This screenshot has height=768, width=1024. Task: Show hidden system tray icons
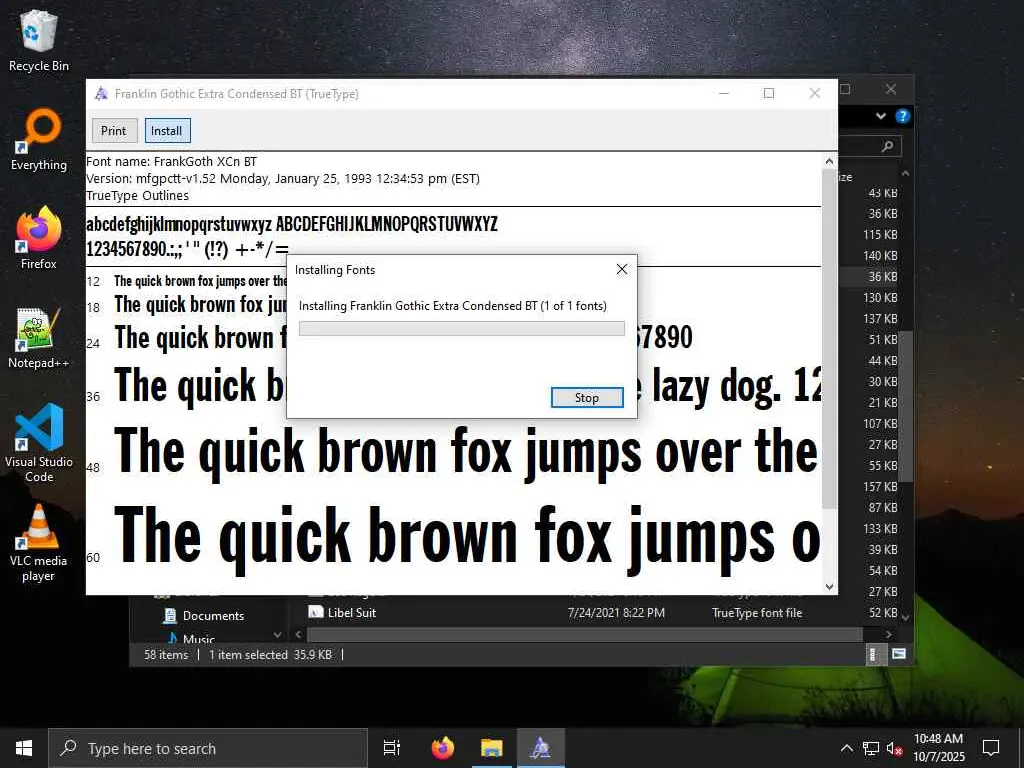(846, 748)
